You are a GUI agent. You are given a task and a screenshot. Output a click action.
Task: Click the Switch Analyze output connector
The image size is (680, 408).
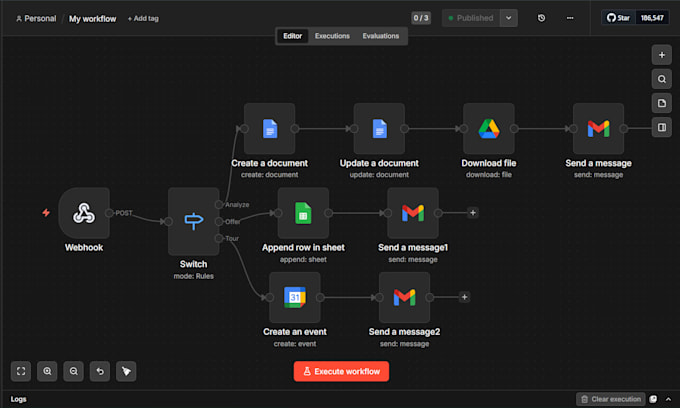(219, 204)
